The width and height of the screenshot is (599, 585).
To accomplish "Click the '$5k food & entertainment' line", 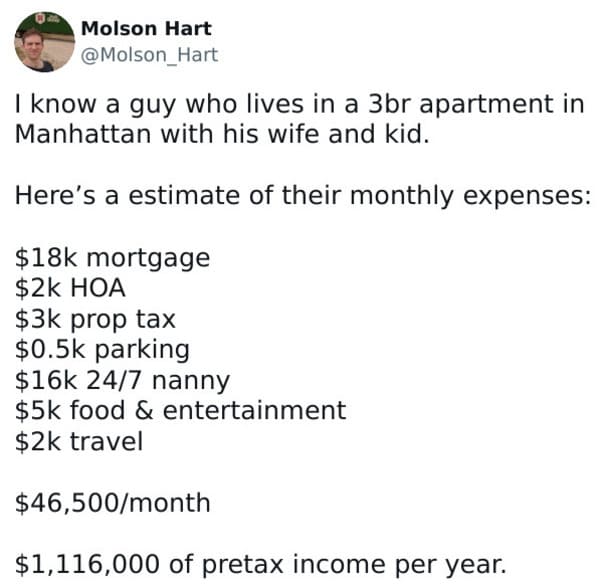I will point(180,410).
